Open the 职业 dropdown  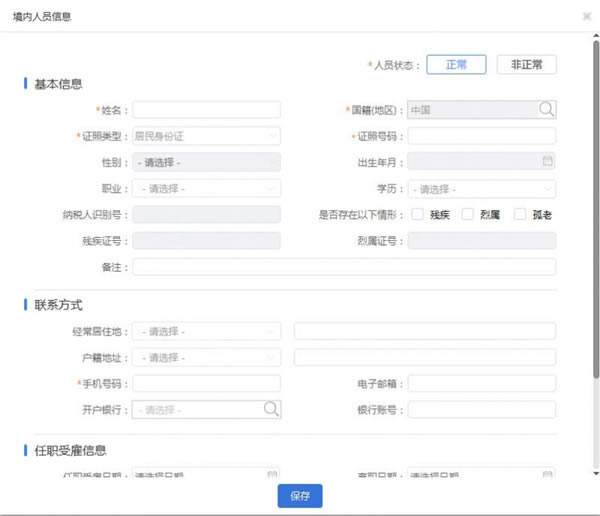206,188
